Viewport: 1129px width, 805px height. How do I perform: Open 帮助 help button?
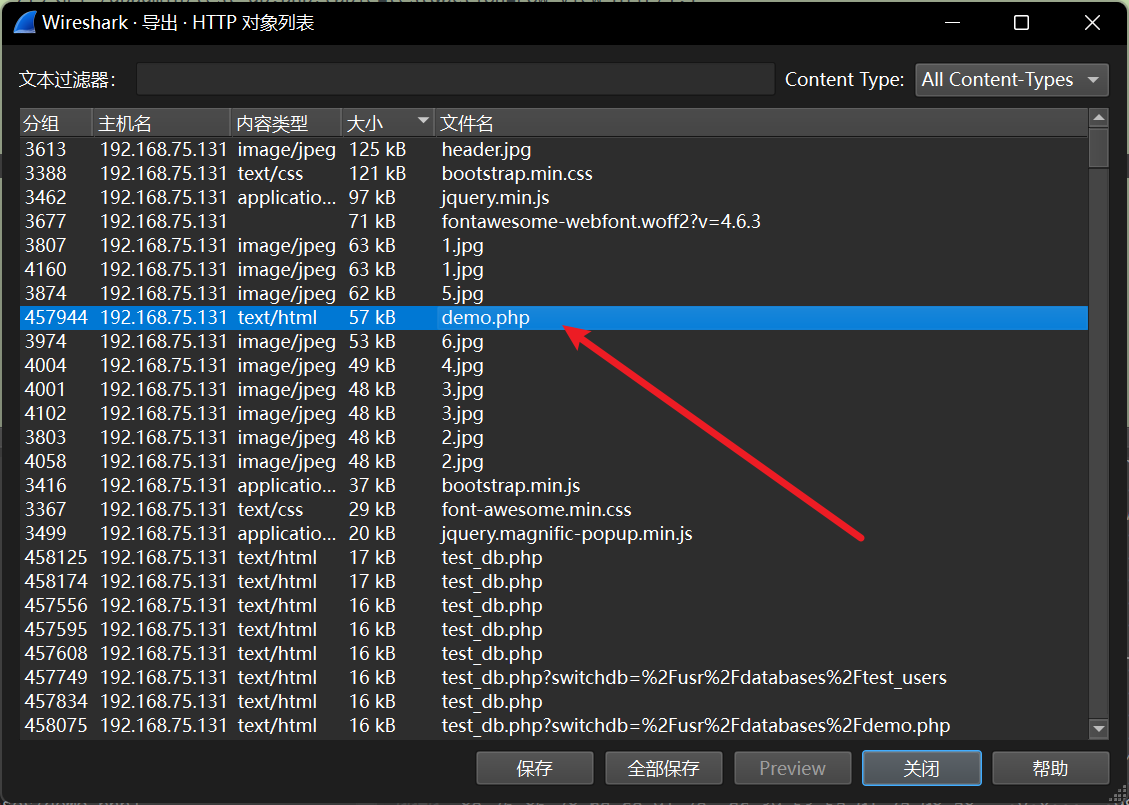pyautogui.click(x=1050, y=768)
